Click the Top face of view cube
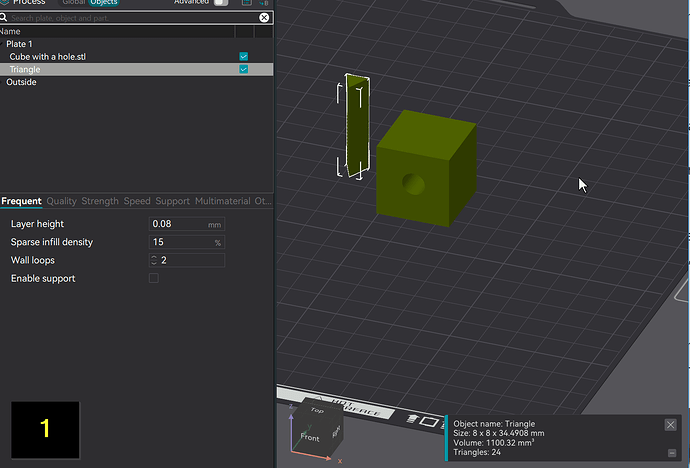Viewport: 690px width, 468px height. pyautogui.click(x=317, y=410)
